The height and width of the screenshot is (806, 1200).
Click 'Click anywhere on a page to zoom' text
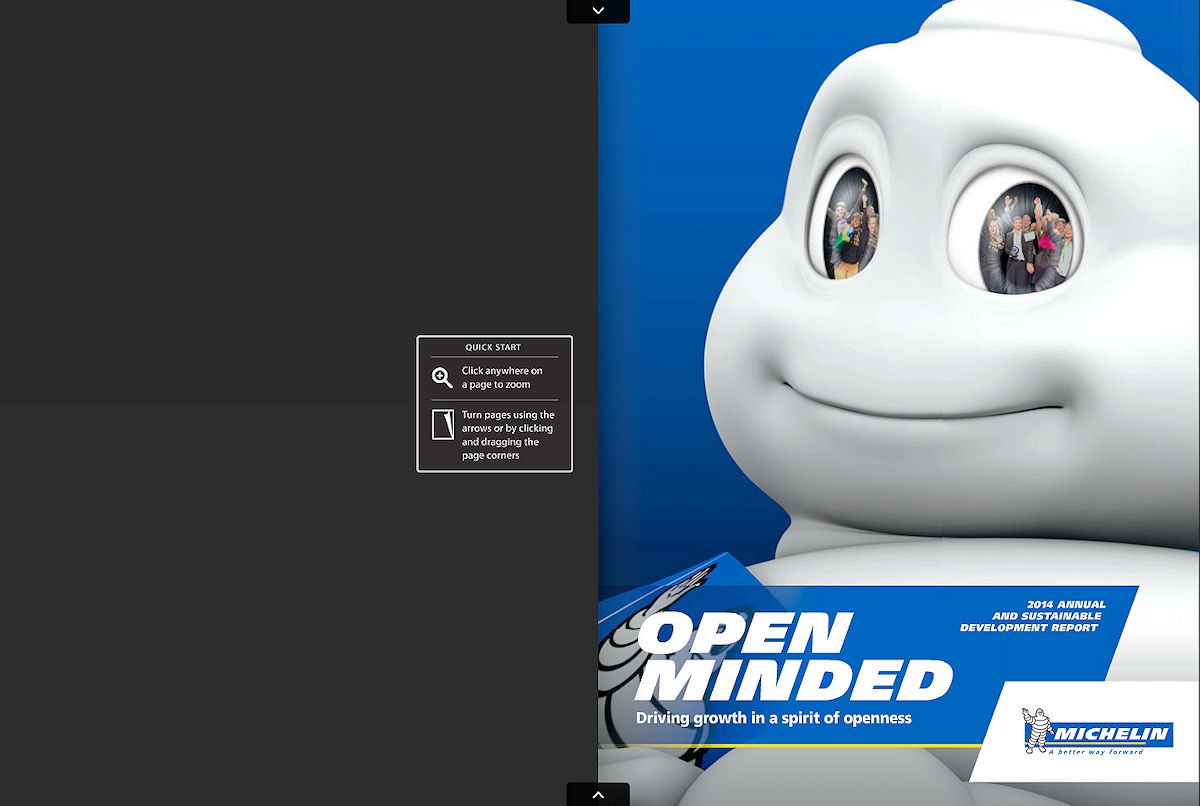click(502, 378)
